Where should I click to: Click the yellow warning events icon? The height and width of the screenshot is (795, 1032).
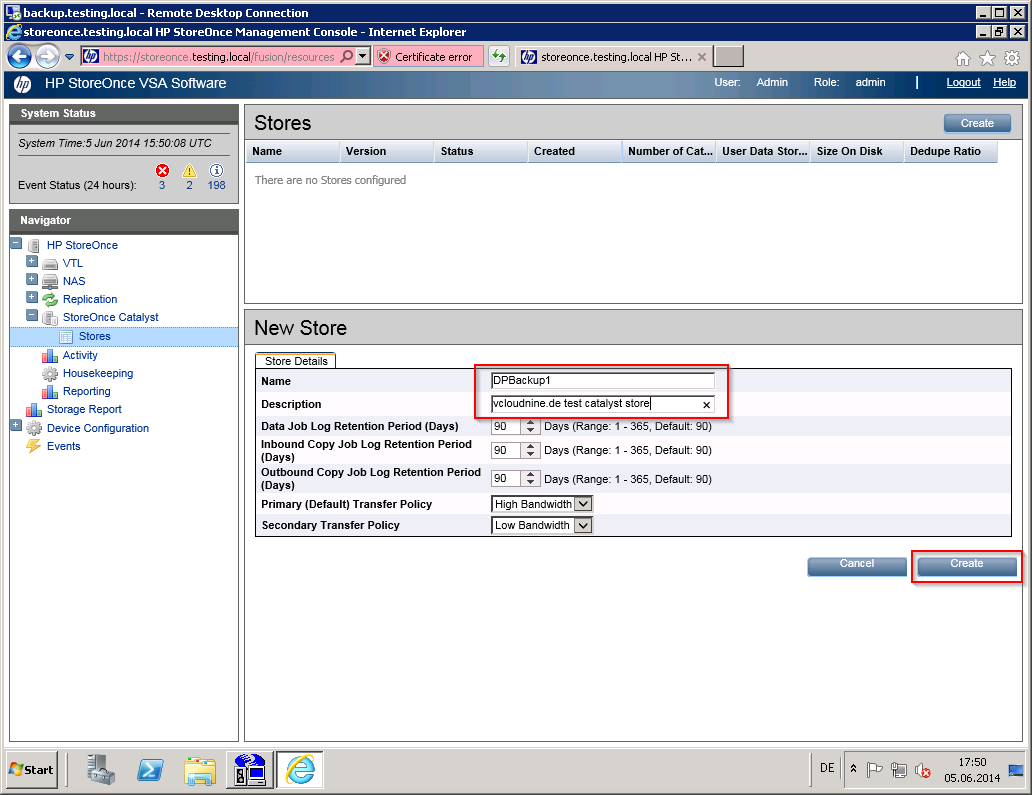pyautogui.click(x=190, y=171)
